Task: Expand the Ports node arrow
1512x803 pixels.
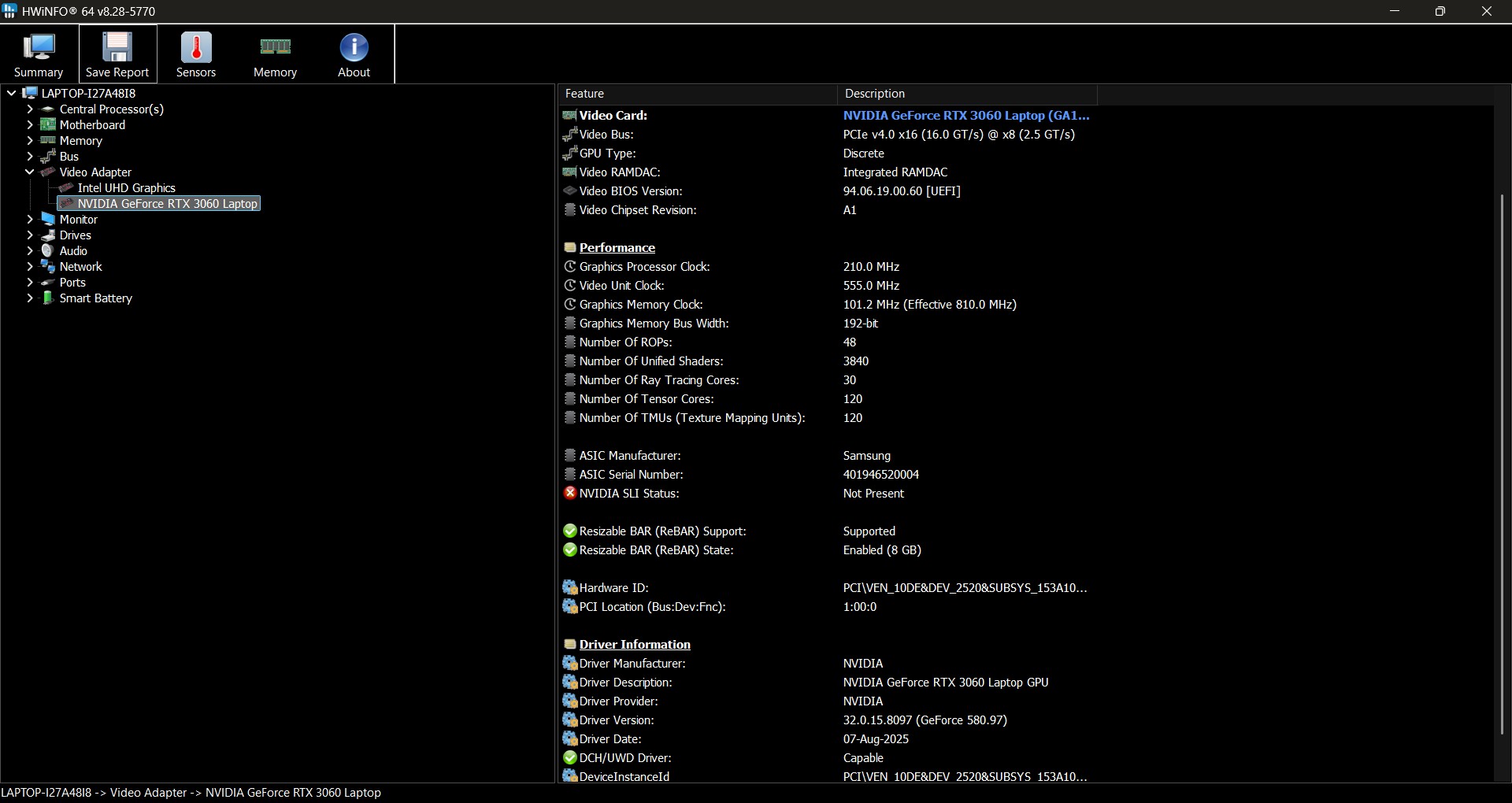Action: (29, 282)
